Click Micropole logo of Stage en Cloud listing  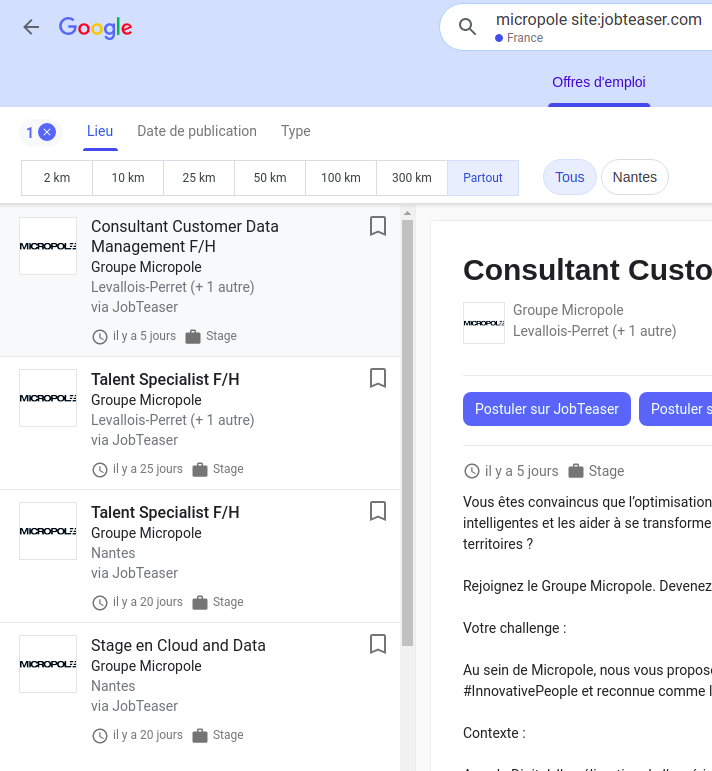pos(48,664)
